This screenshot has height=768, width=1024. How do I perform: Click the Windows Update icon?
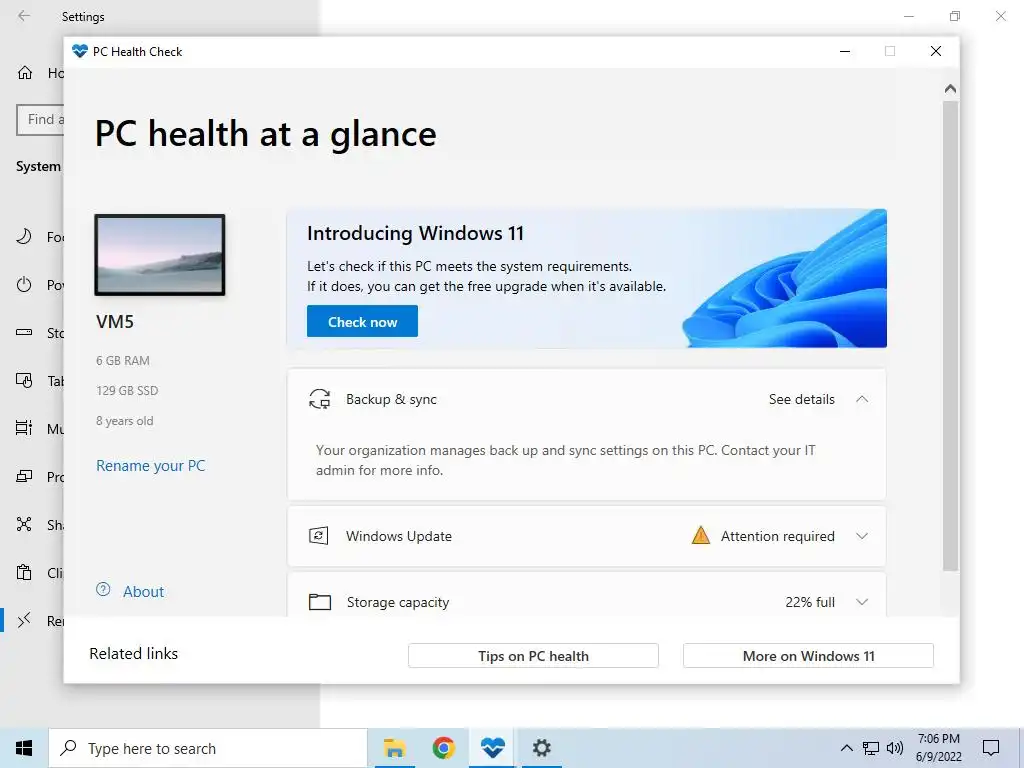point(318,536)
